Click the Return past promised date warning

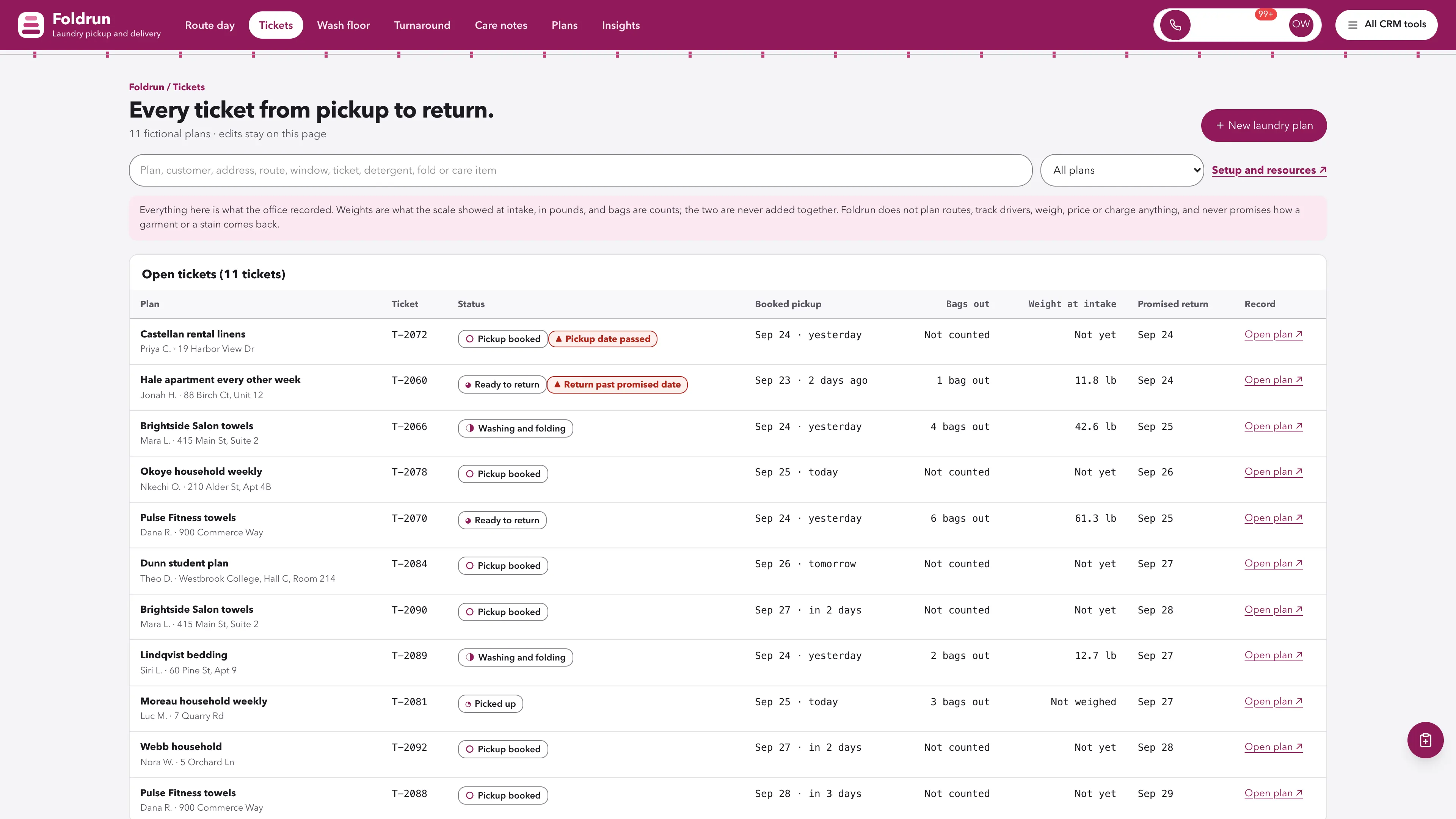(x=617, y=385)
